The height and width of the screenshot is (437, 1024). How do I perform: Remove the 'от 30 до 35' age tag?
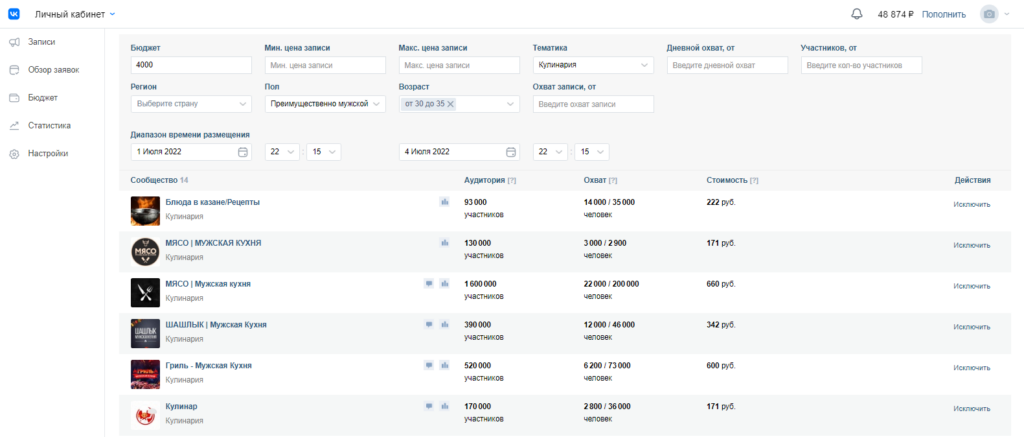[x=451, y=104]
